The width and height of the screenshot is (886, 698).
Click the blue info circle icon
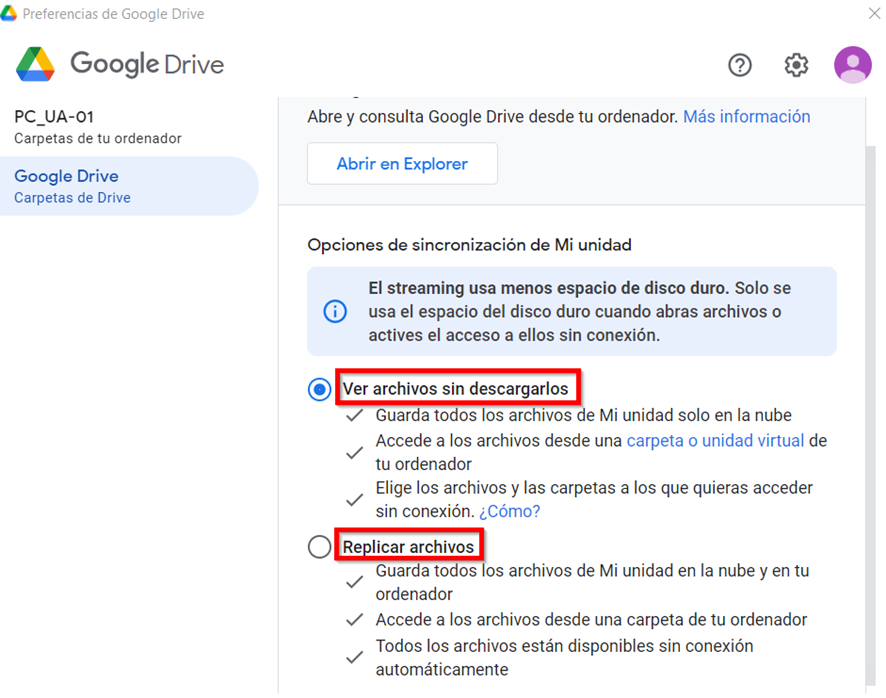point(335,311)
